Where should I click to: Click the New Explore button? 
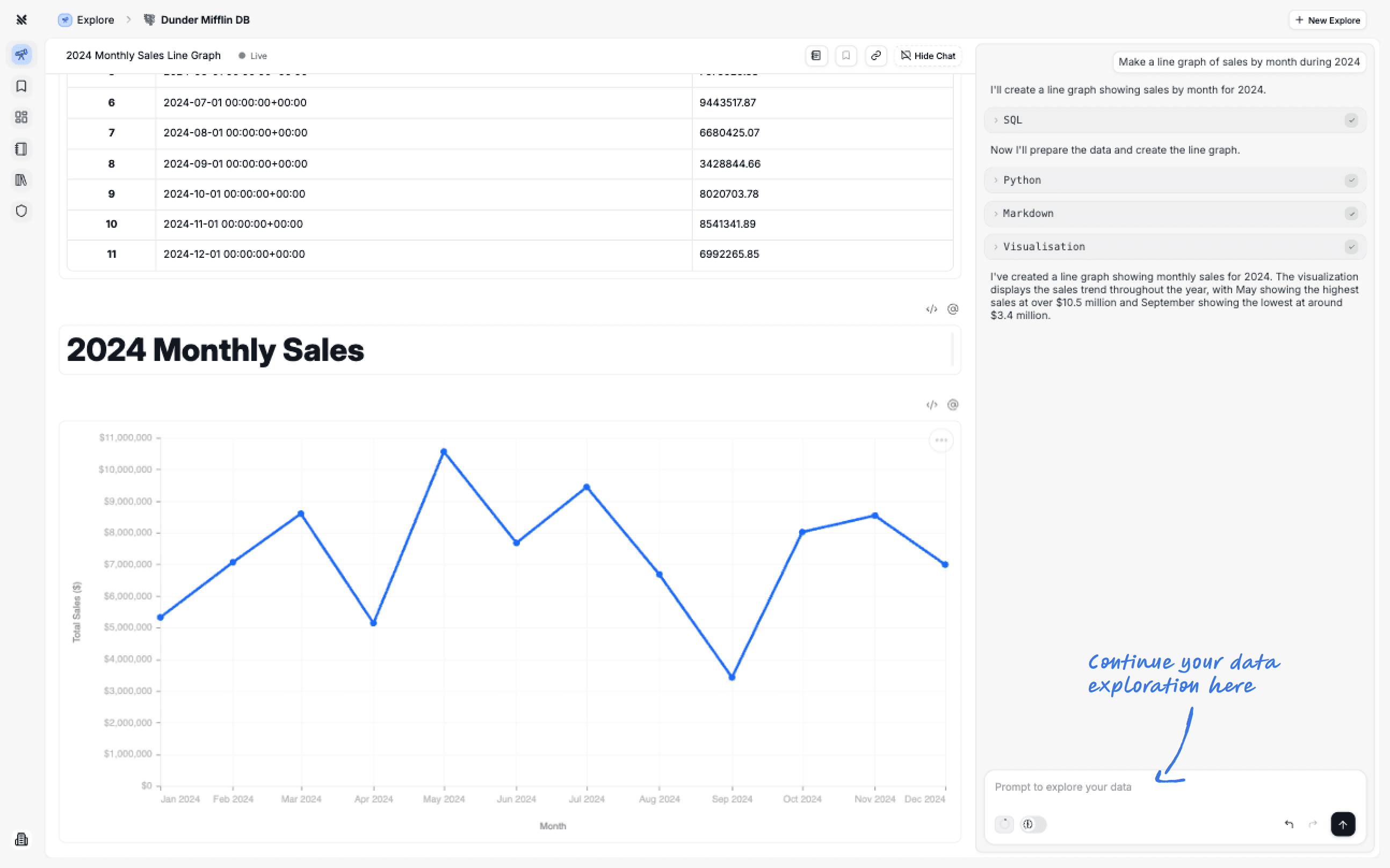(1328, 19)
